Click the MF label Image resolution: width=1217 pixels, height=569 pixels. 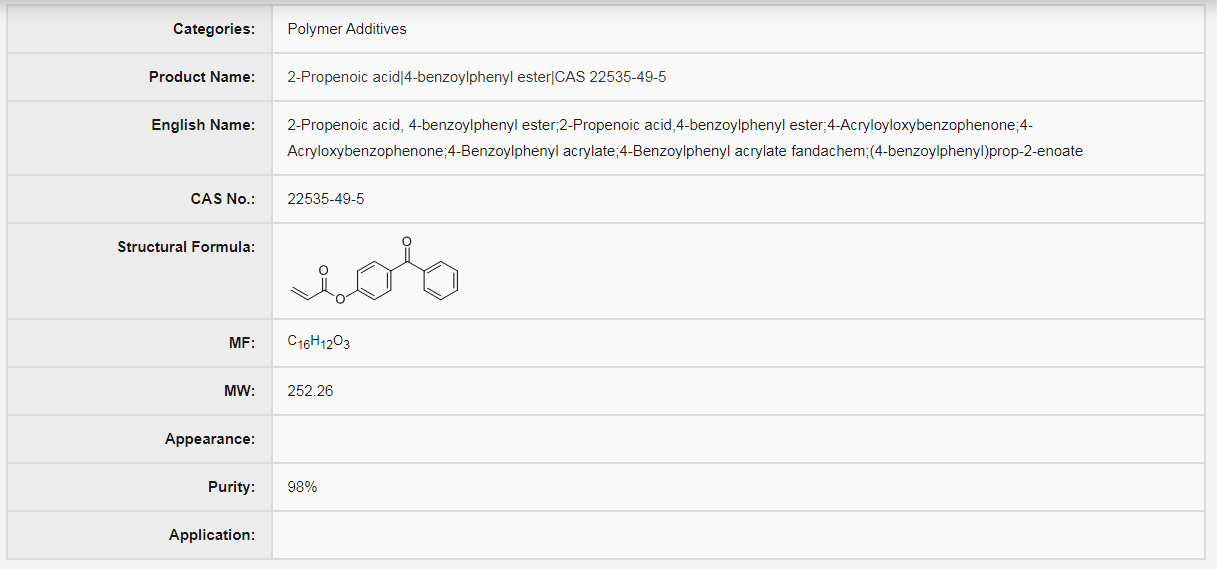[243, 343]
